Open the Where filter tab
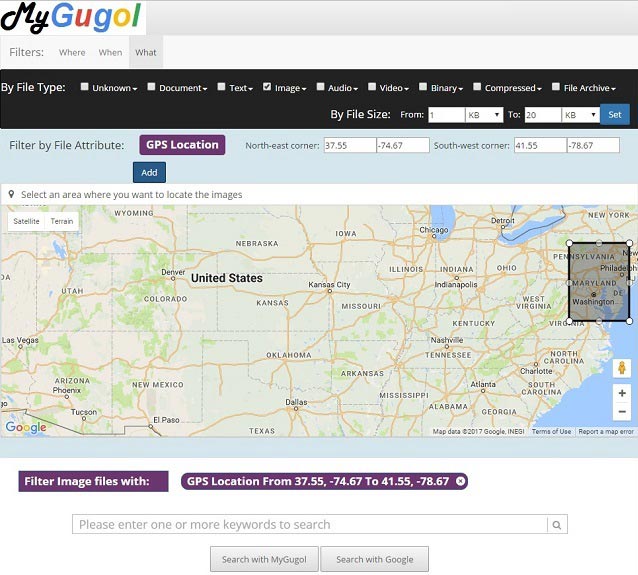The image size is (638, 575). tap(72, 52)
